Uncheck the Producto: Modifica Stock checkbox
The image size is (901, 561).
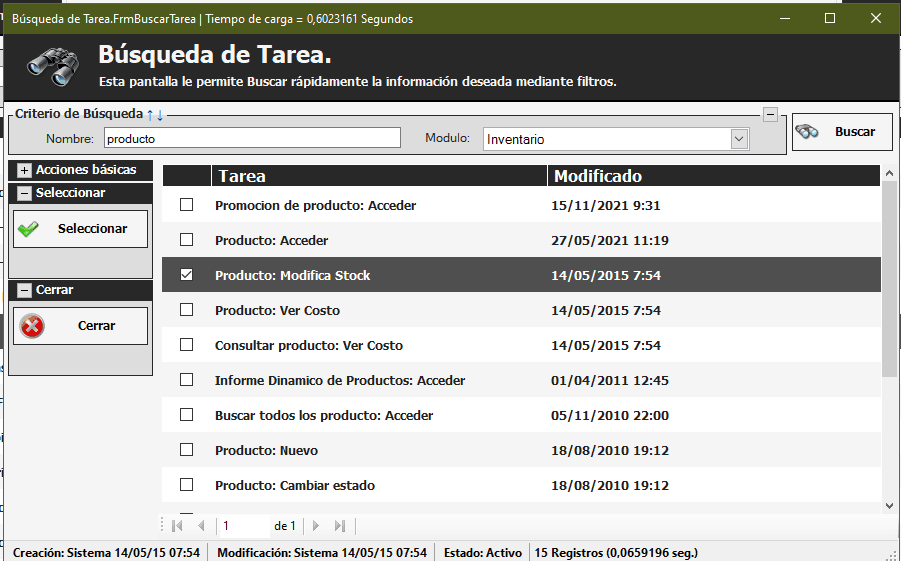coord(186,275)
